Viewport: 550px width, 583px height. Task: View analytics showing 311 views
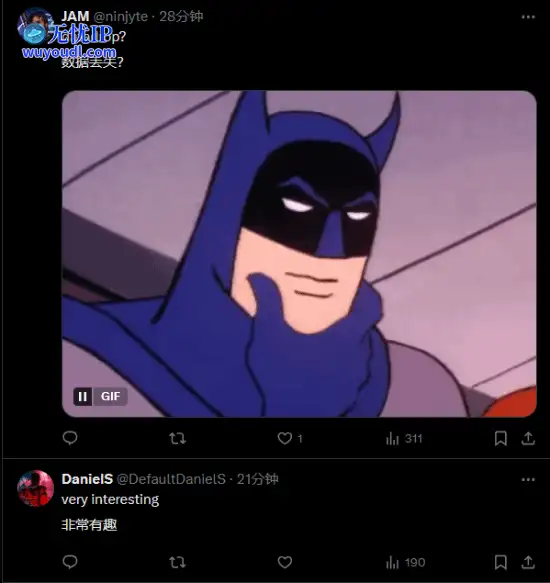pos(404,439)
